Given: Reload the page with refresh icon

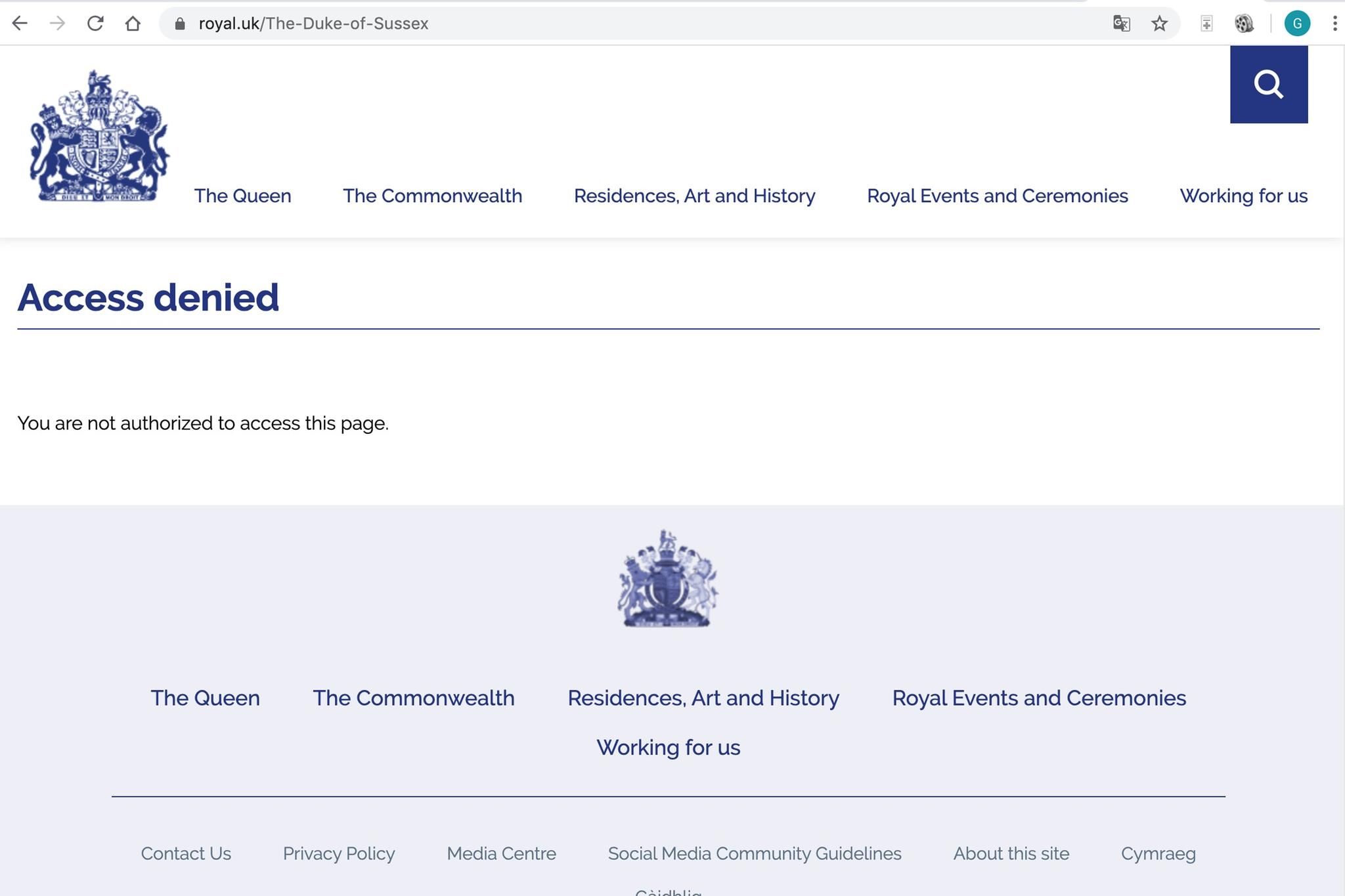Looking at the screenshot, I should 95,24.
